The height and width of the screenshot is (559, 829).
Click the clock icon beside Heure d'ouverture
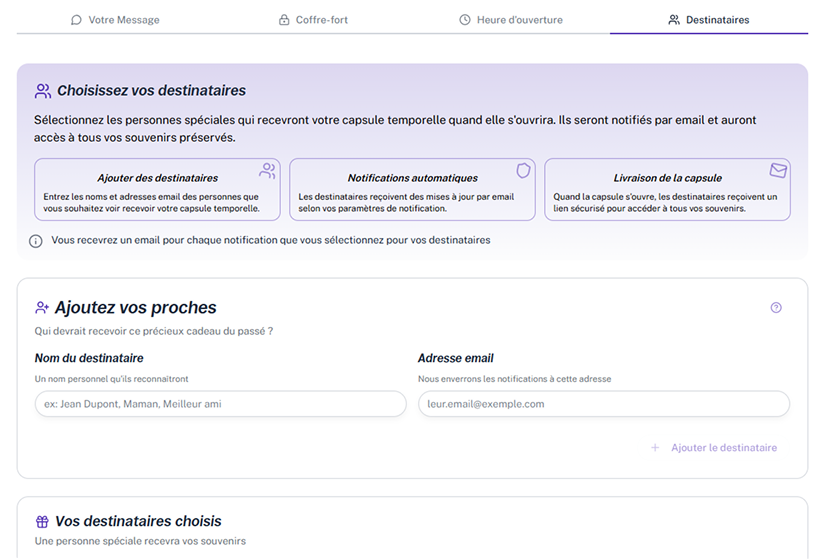click(x=464, y=20)
